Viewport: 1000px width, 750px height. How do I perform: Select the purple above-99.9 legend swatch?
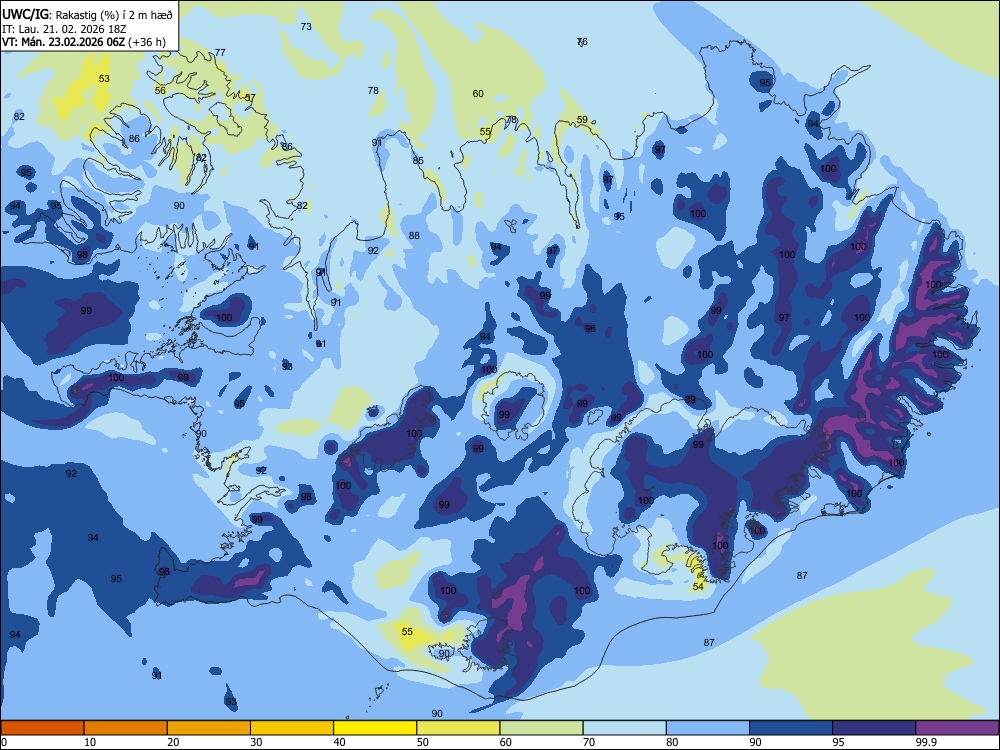pyautogui.click(x=957, y=728)
